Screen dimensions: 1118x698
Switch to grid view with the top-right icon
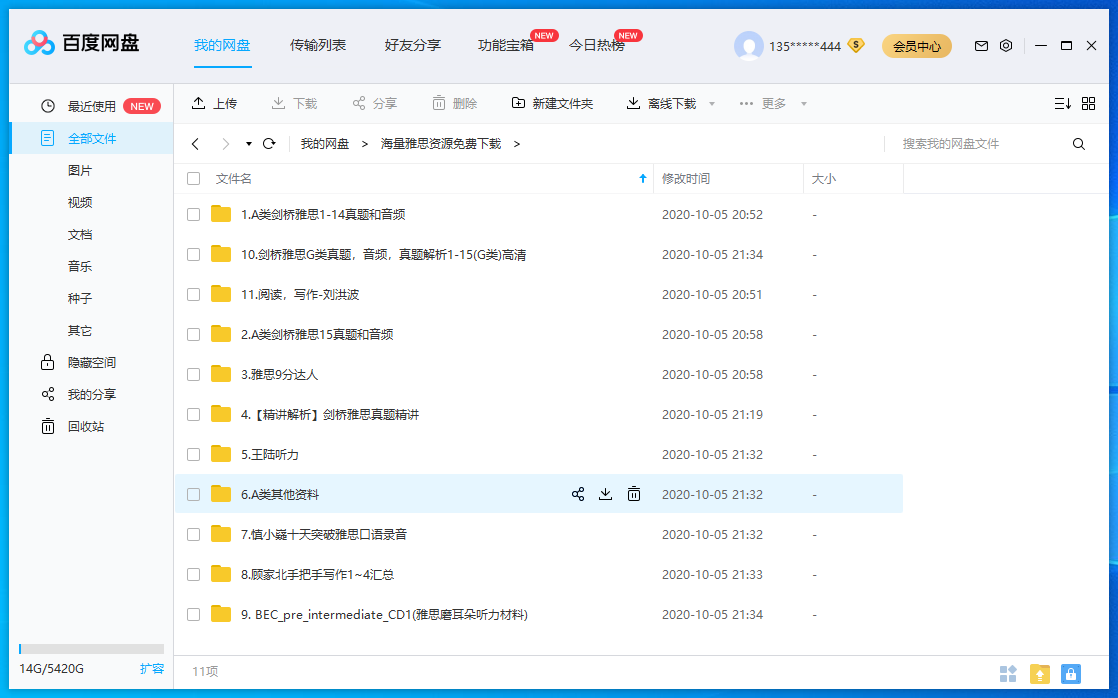[1088, 102]
